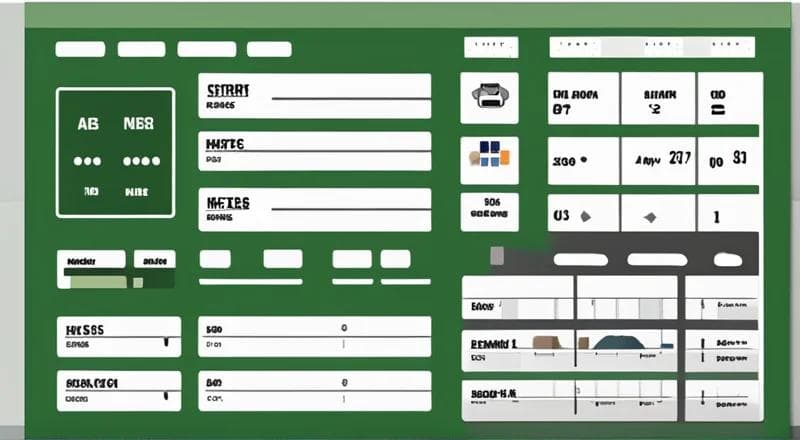Click the input line of the SEIRRT field
This screenshot has height=440, width=800.
point(351,98)
